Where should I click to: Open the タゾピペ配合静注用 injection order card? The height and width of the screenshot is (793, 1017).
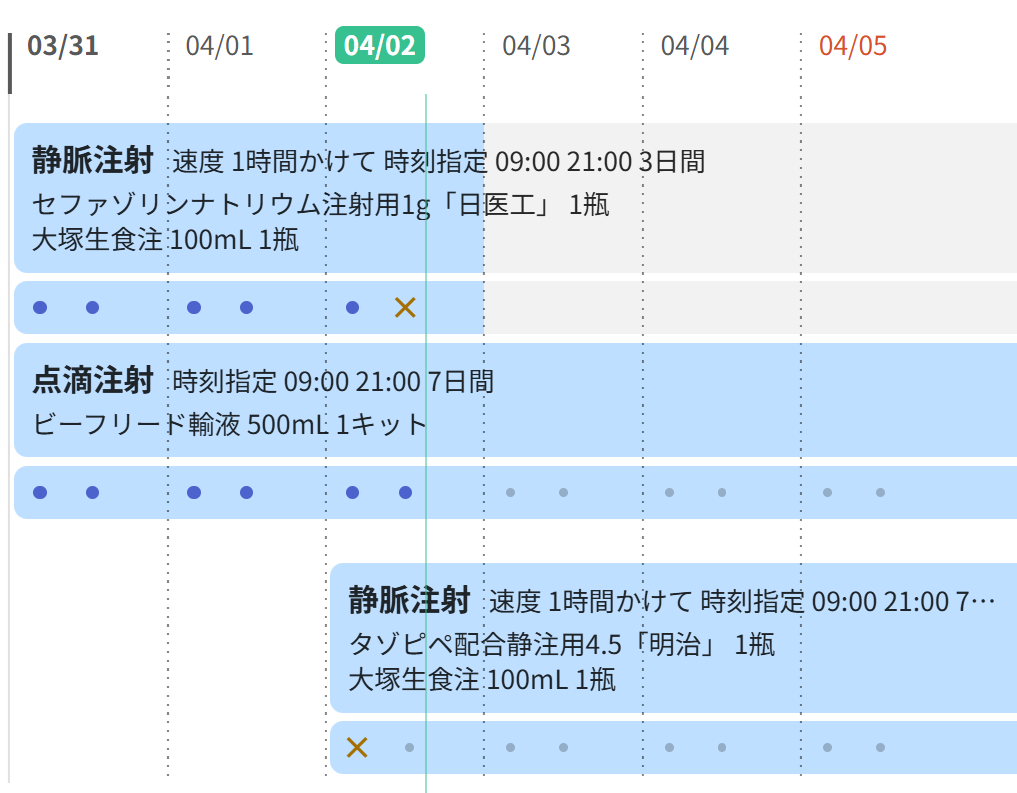673,638
